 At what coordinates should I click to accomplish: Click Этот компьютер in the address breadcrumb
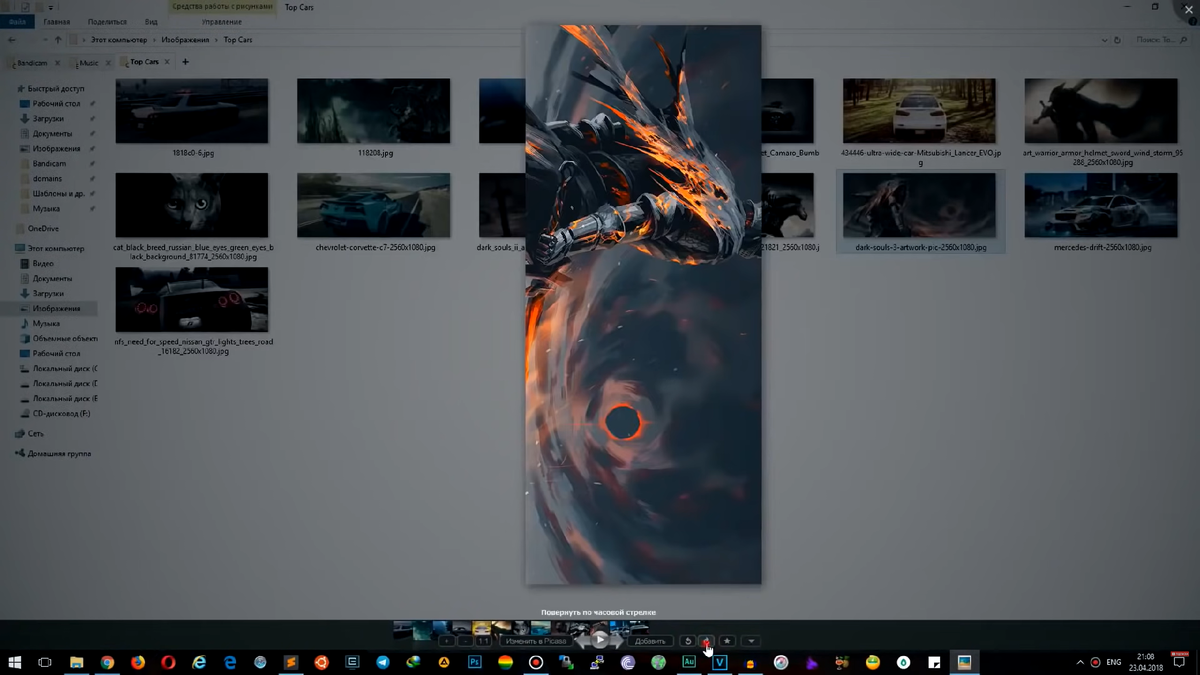(119, 40)
